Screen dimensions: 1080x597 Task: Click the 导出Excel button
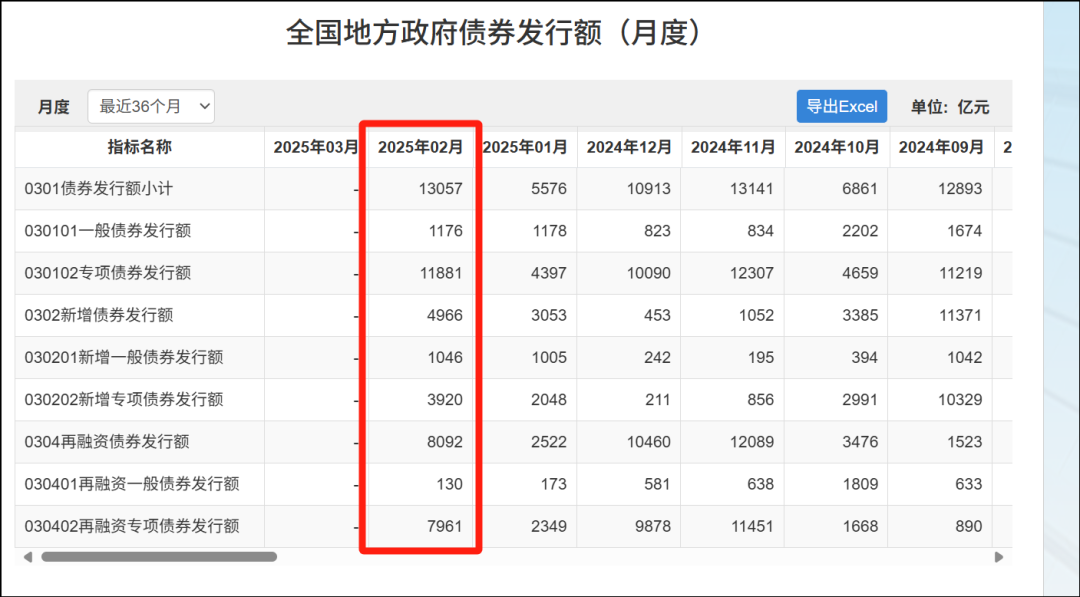(841, 106)
